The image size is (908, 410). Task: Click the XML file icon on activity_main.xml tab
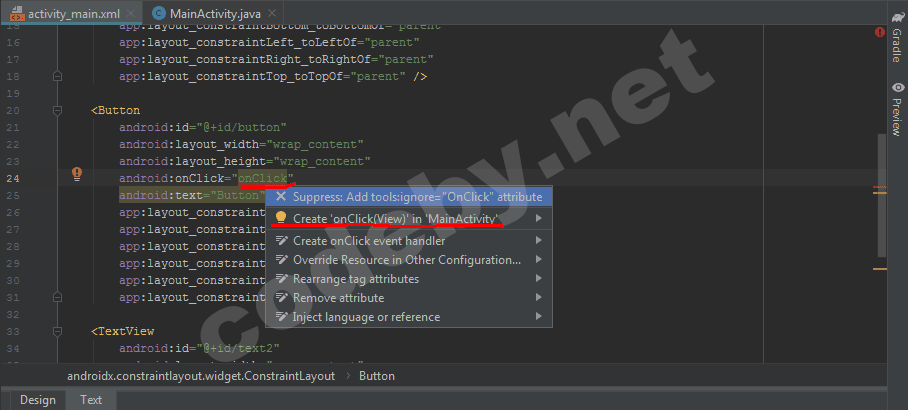pyautogui.click(x=16, y=13)
